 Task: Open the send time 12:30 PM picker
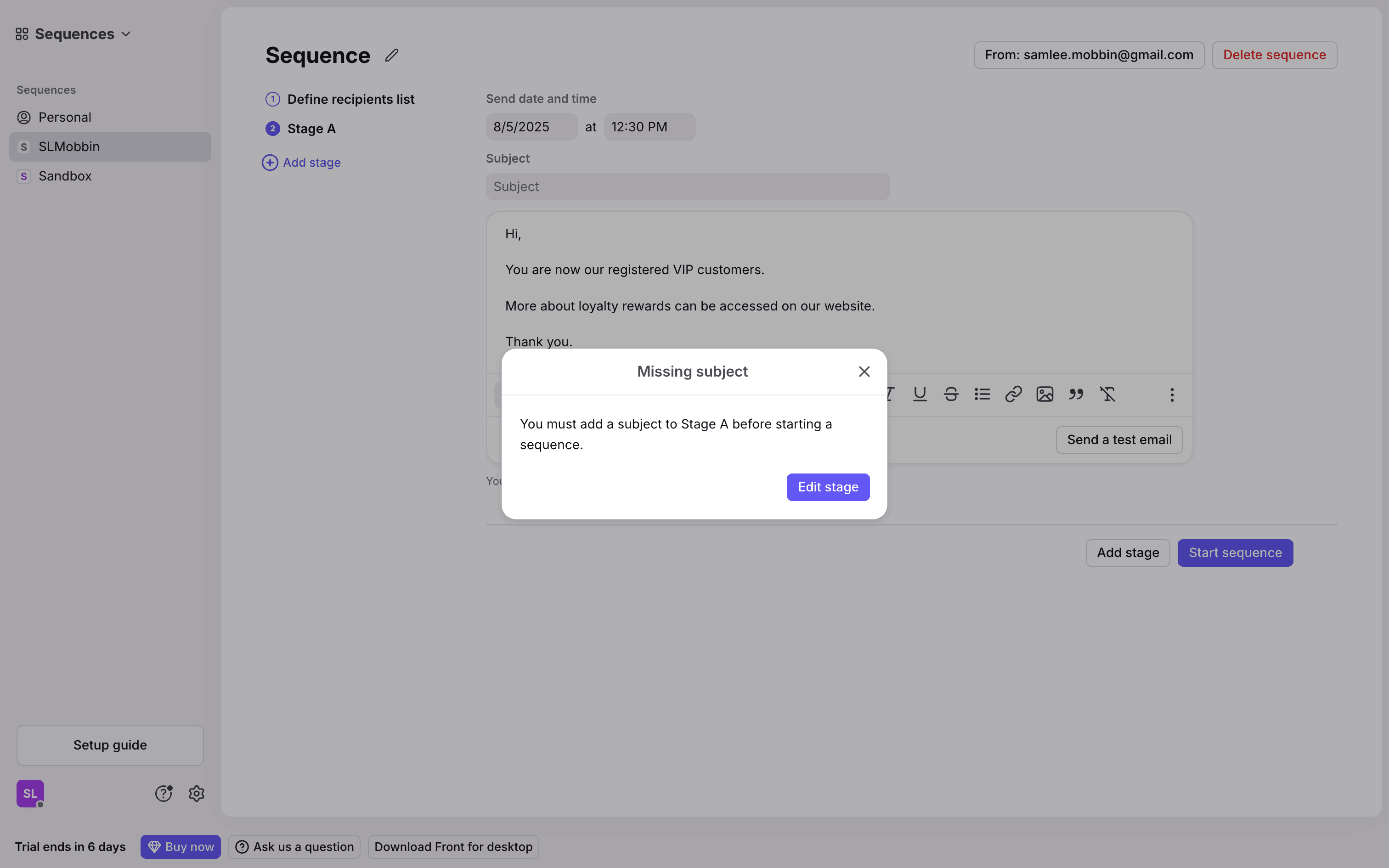tap(649, 127)
